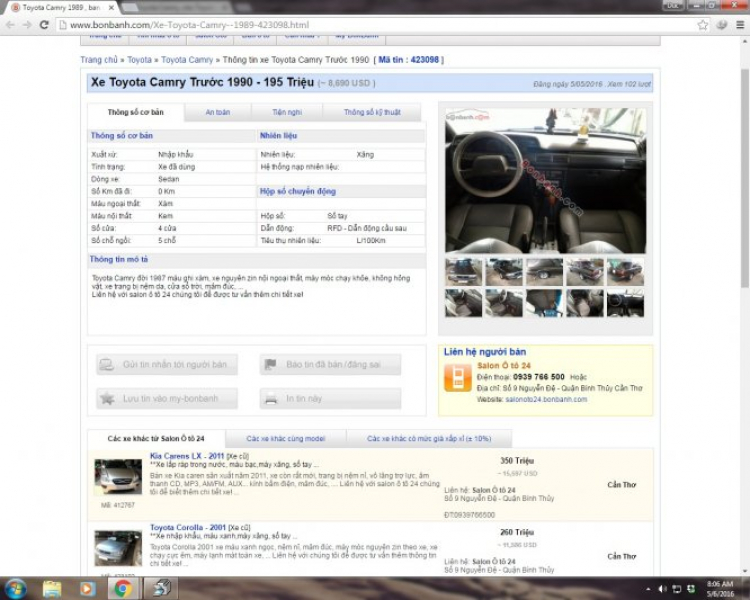Select second thumbnail in top row
Viewport: 750px width, 600px height.
coord(504,272)
